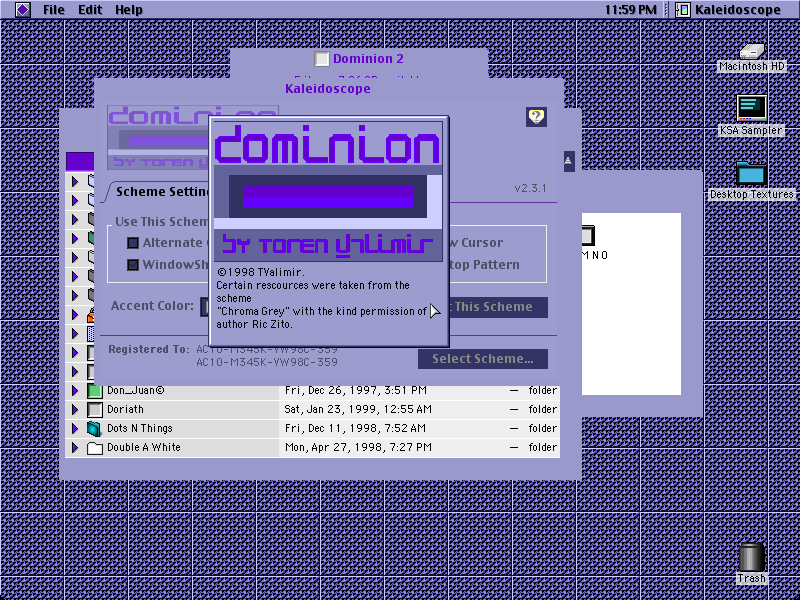Click the Dominion 2 window title
Viewport: 800px width, 600px height.
click(x=368, y=59)
